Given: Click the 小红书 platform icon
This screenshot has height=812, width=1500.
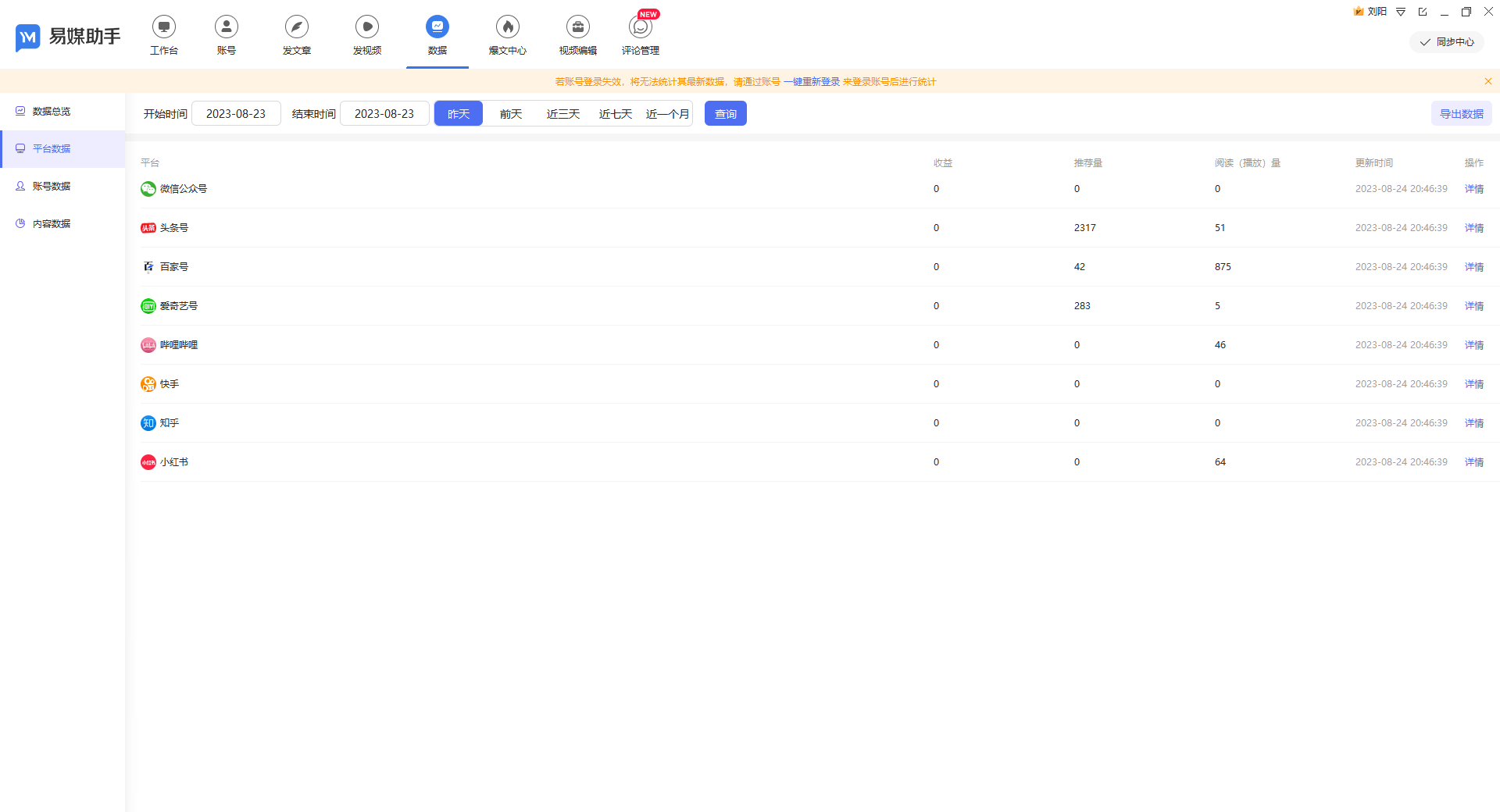Looking at the screenshot, I should tap(148, 461).
